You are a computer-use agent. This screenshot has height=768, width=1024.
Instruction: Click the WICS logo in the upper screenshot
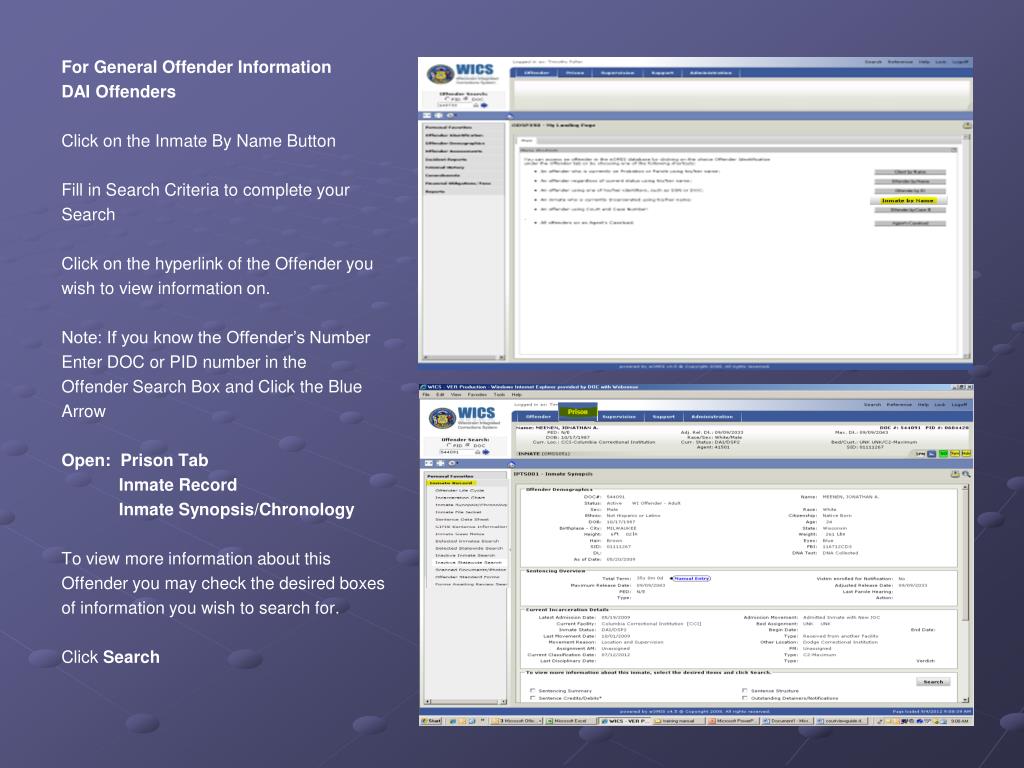pos(464,73)
